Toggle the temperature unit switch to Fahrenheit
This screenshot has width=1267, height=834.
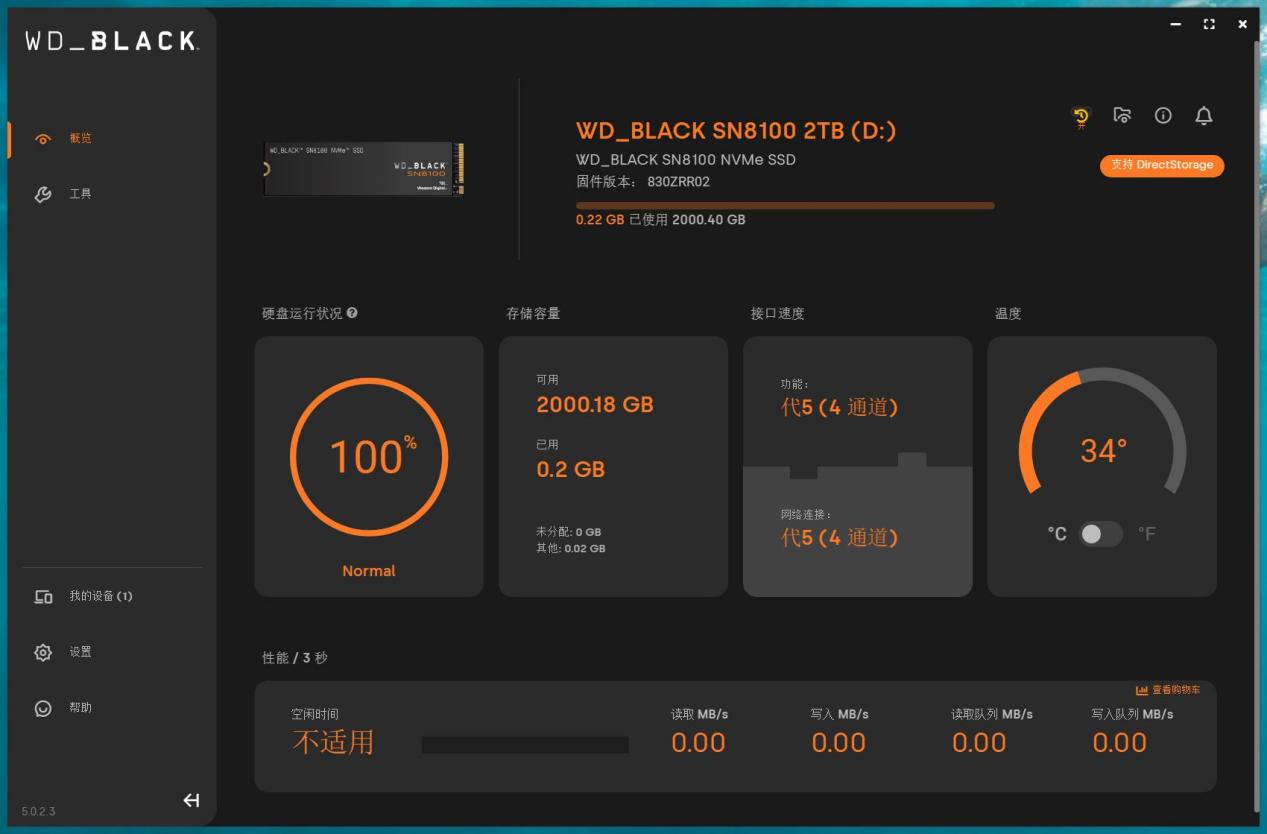click(1101, 534)
